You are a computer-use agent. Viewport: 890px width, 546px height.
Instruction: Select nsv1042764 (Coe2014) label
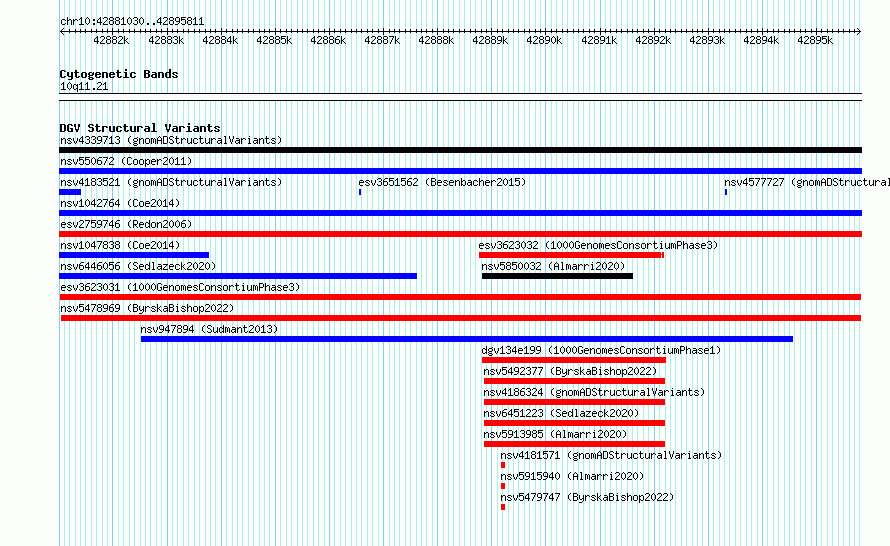(x=120, y=203)
